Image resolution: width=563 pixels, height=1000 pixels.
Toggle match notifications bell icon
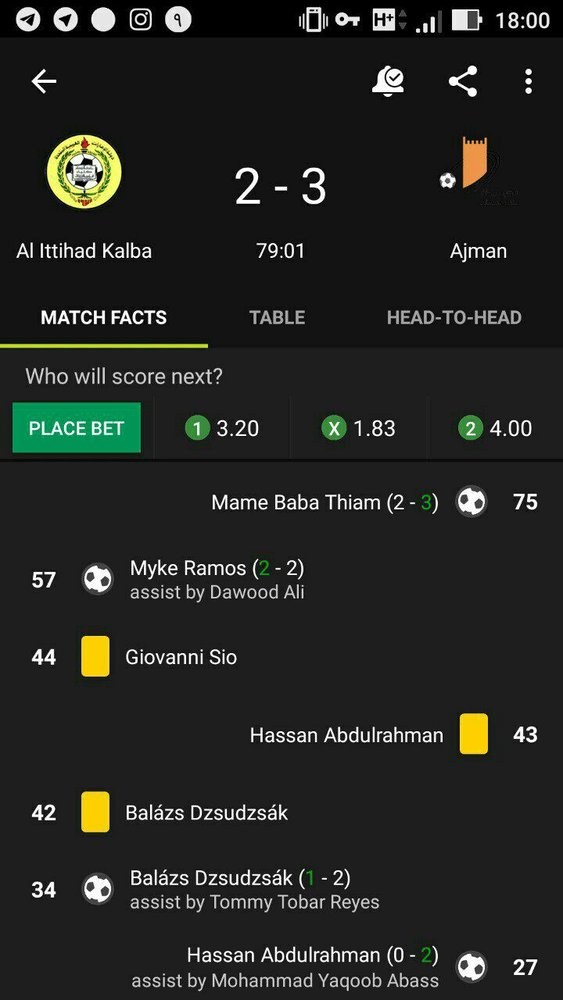pyautogui.click(x=388, y=82)
